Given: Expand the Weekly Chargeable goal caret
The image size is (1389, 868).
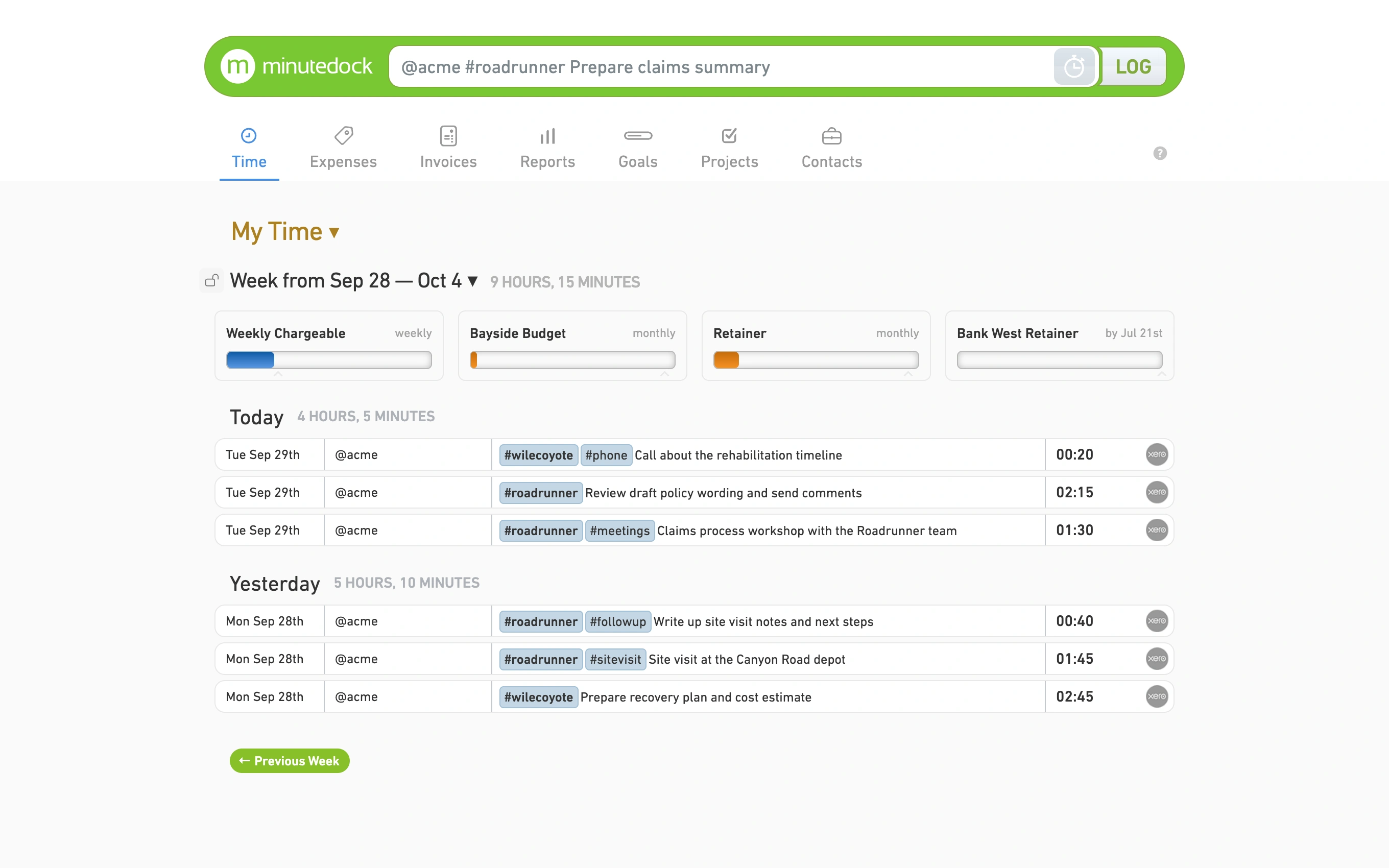Looking at the screenshot, I should (278, 374).
